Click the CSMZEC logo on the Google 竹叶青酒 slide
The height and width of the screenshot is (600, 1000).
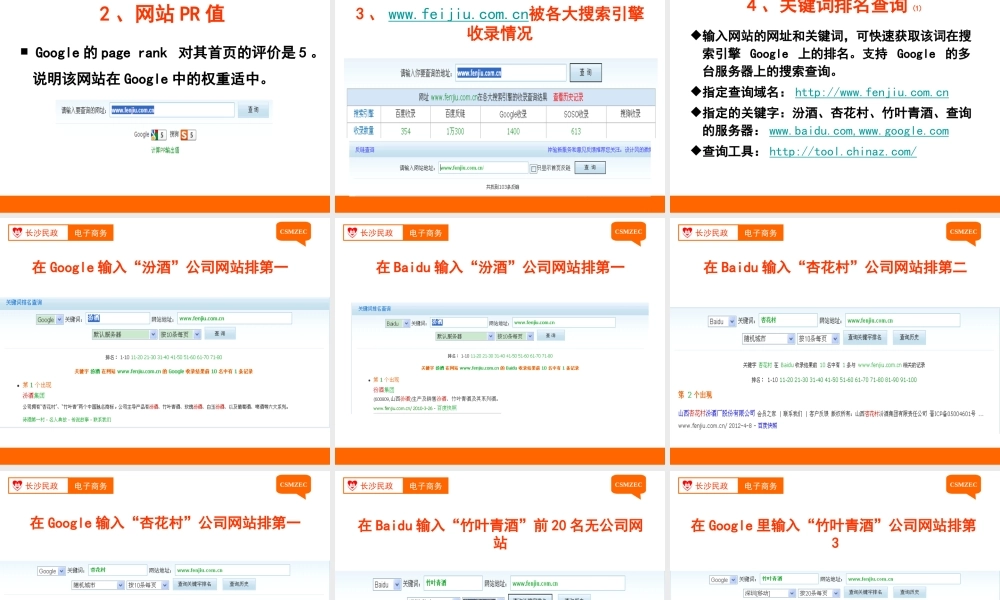[962, 484]
